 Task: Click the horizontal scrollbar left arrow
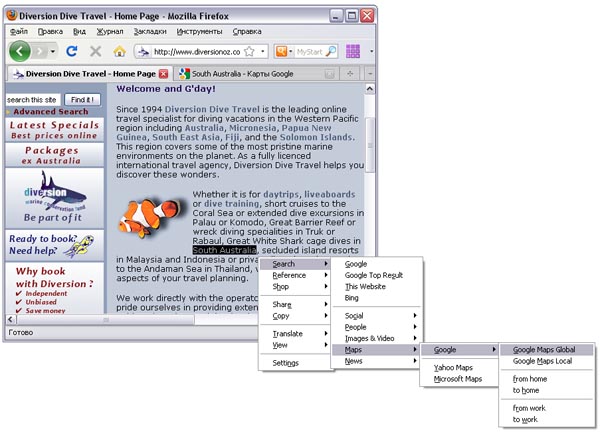11,320
